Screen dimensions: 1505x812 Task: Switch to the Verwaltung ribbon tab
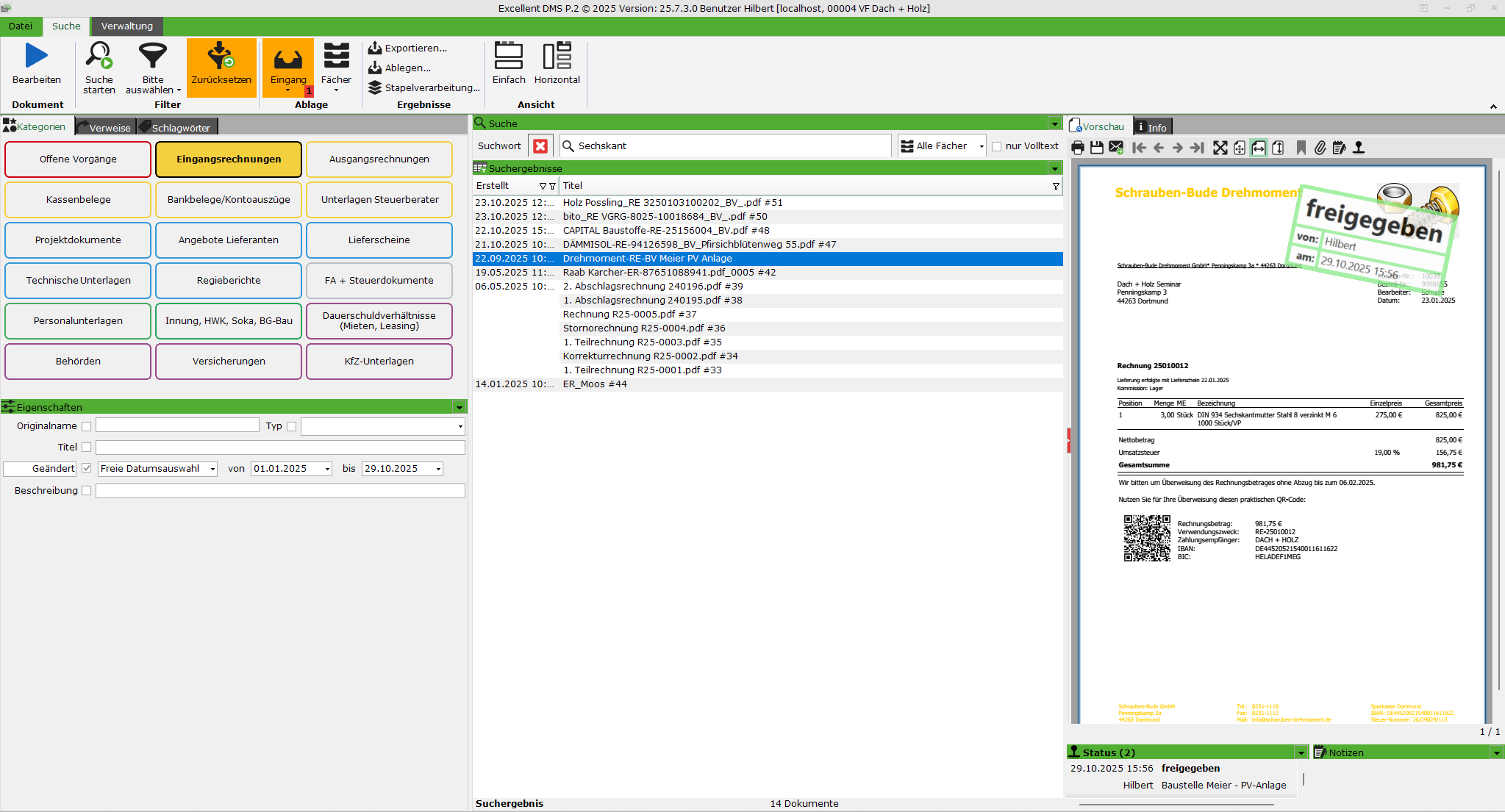tap(126, 26)
